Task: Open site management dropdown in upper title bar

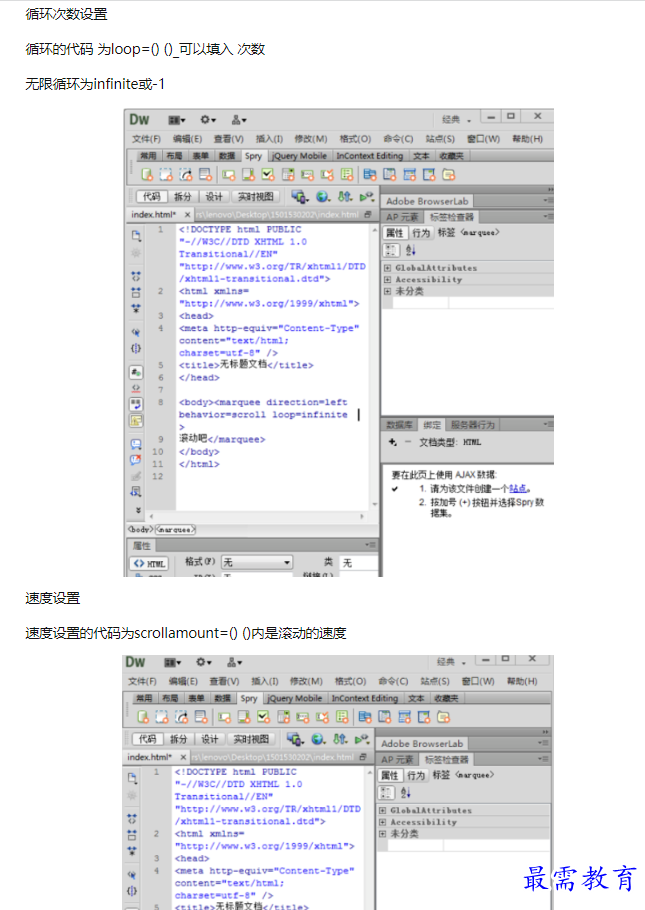Action: click(x=239, y=120)
